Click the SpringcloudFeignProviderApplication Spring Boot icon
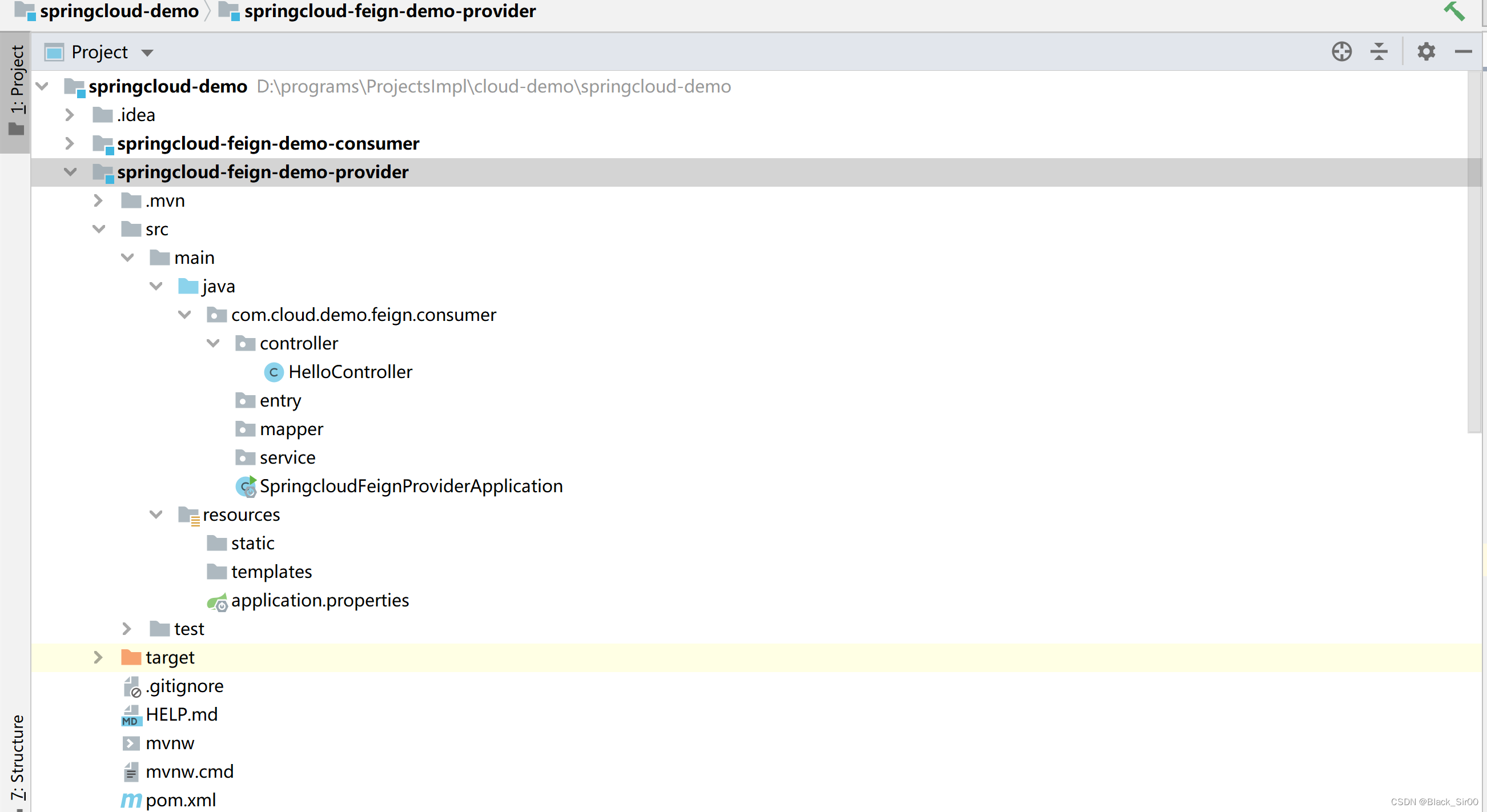1487x812 pixels. point(246,486)
